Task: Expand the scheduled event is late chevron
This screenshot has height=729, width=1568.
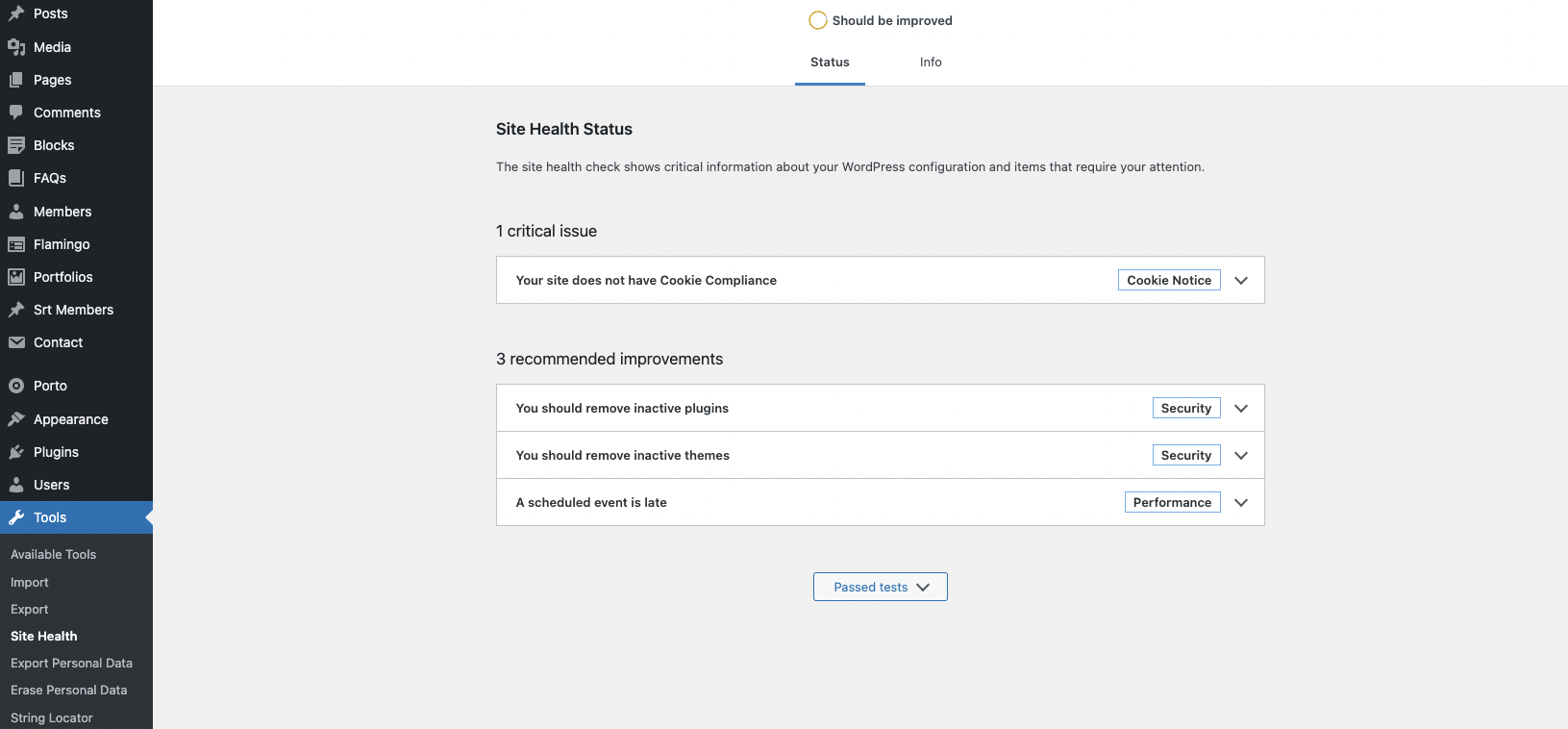Action: pyautogui.click(x=1241, y=503)
